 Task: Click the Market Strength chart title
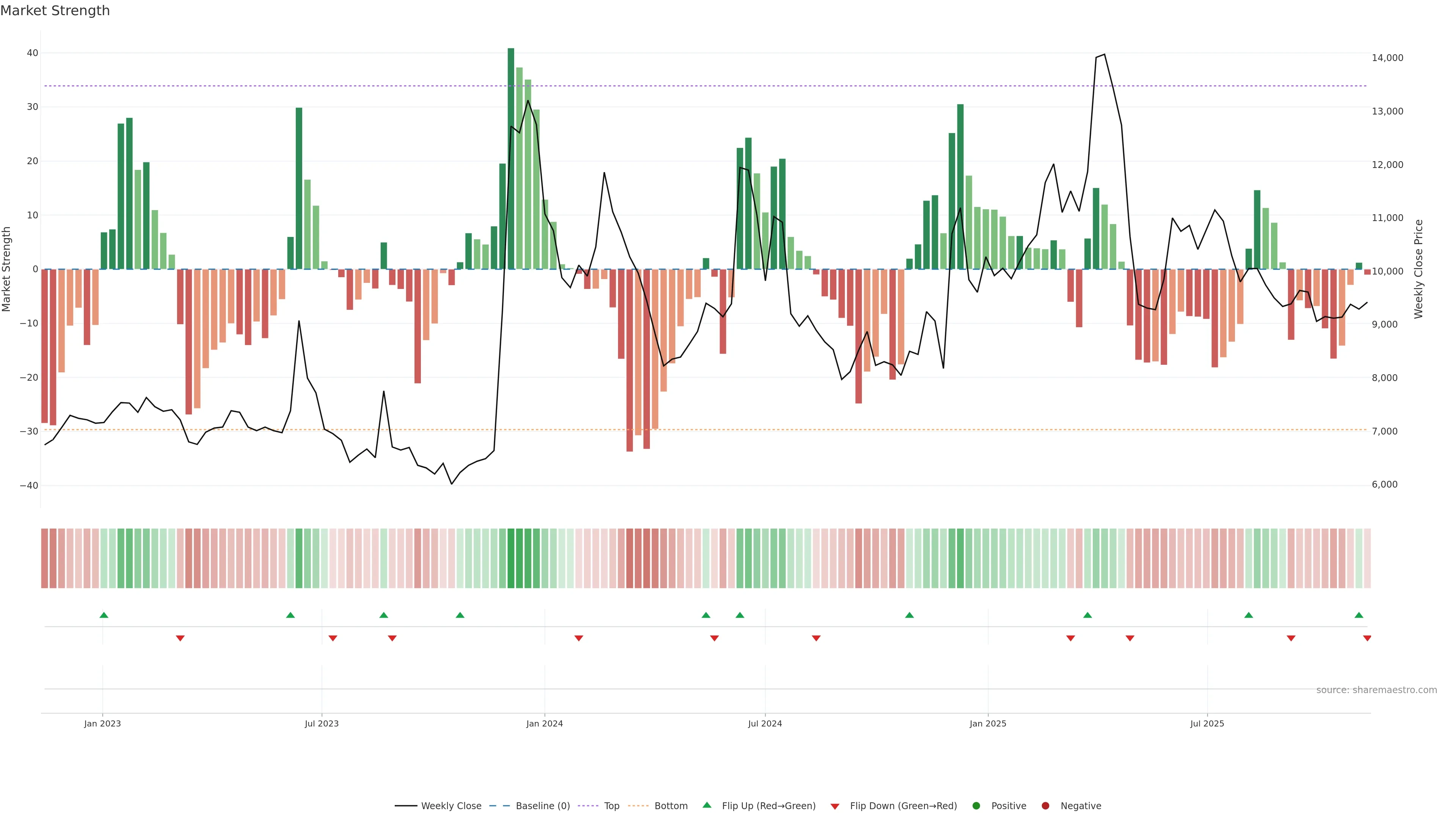point(55,11)
